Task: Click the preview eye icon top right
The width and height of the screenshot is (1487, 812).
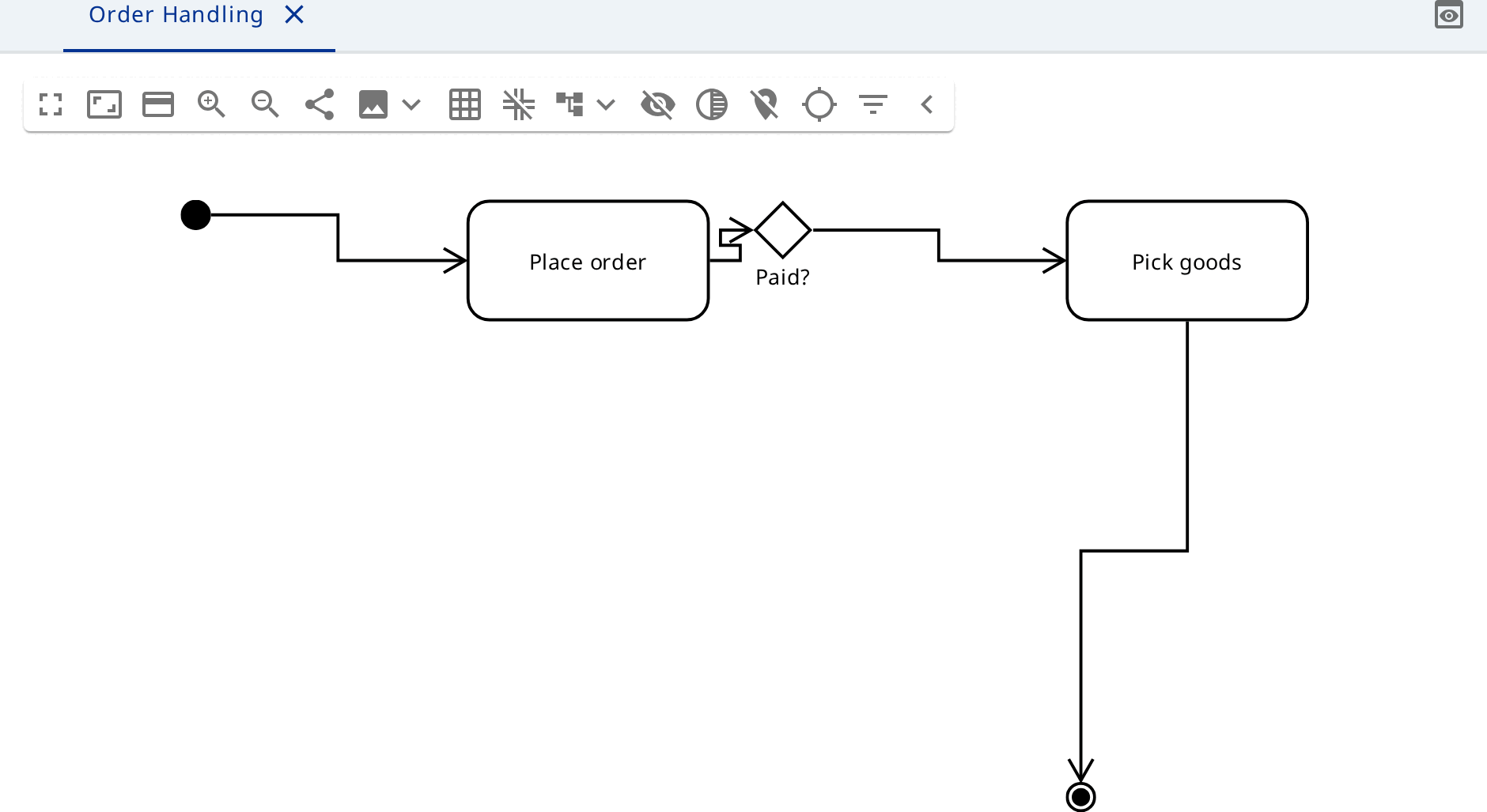Action: click(x=1449, y=14)
